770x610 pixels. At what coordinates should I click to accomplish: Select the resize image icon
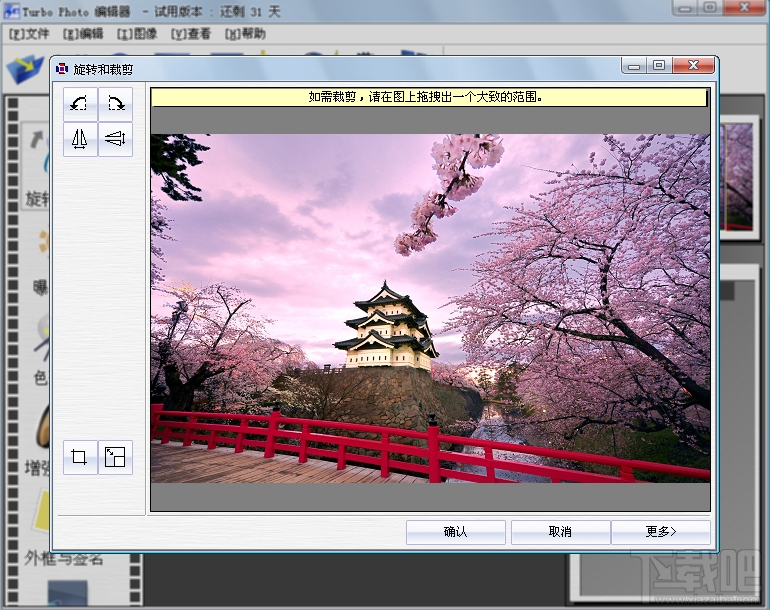[x=115, y=457]
